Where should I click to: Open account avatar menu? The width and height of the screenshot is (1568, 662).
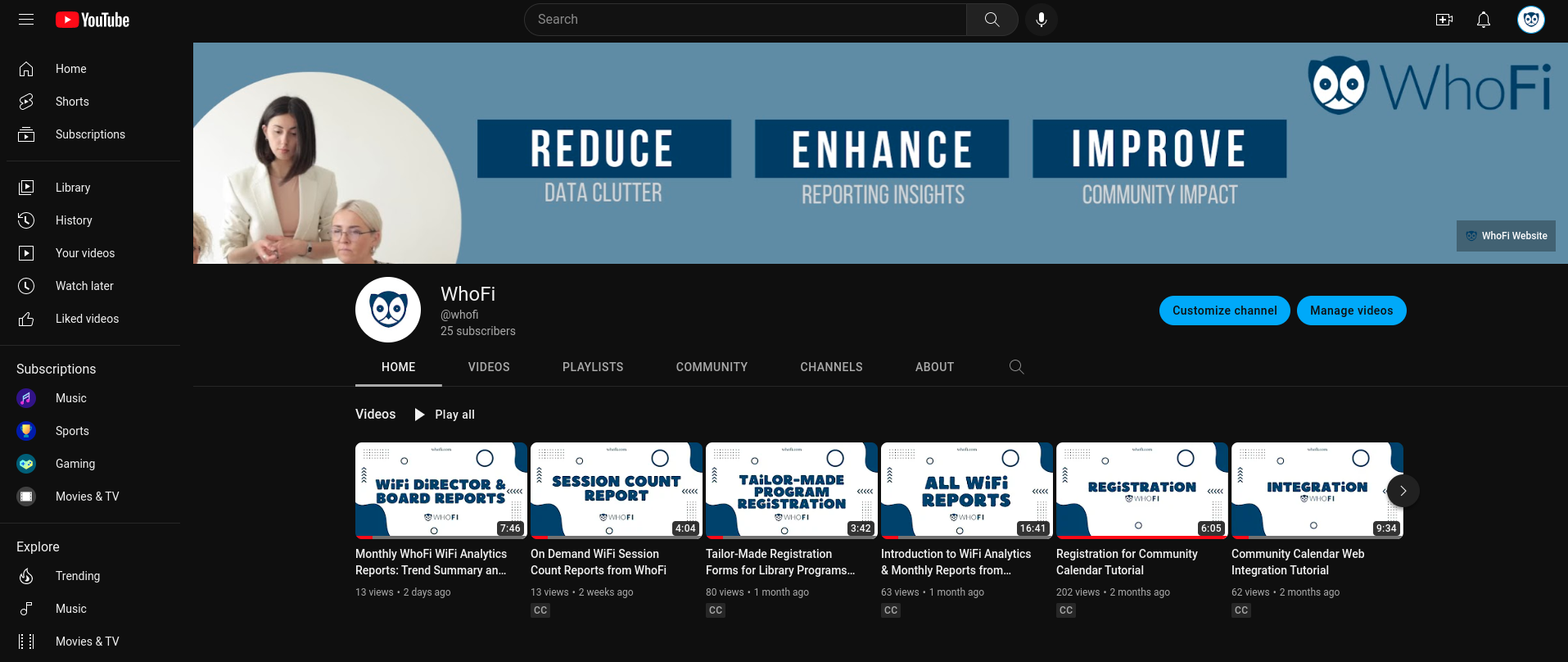click(1530, 20)
